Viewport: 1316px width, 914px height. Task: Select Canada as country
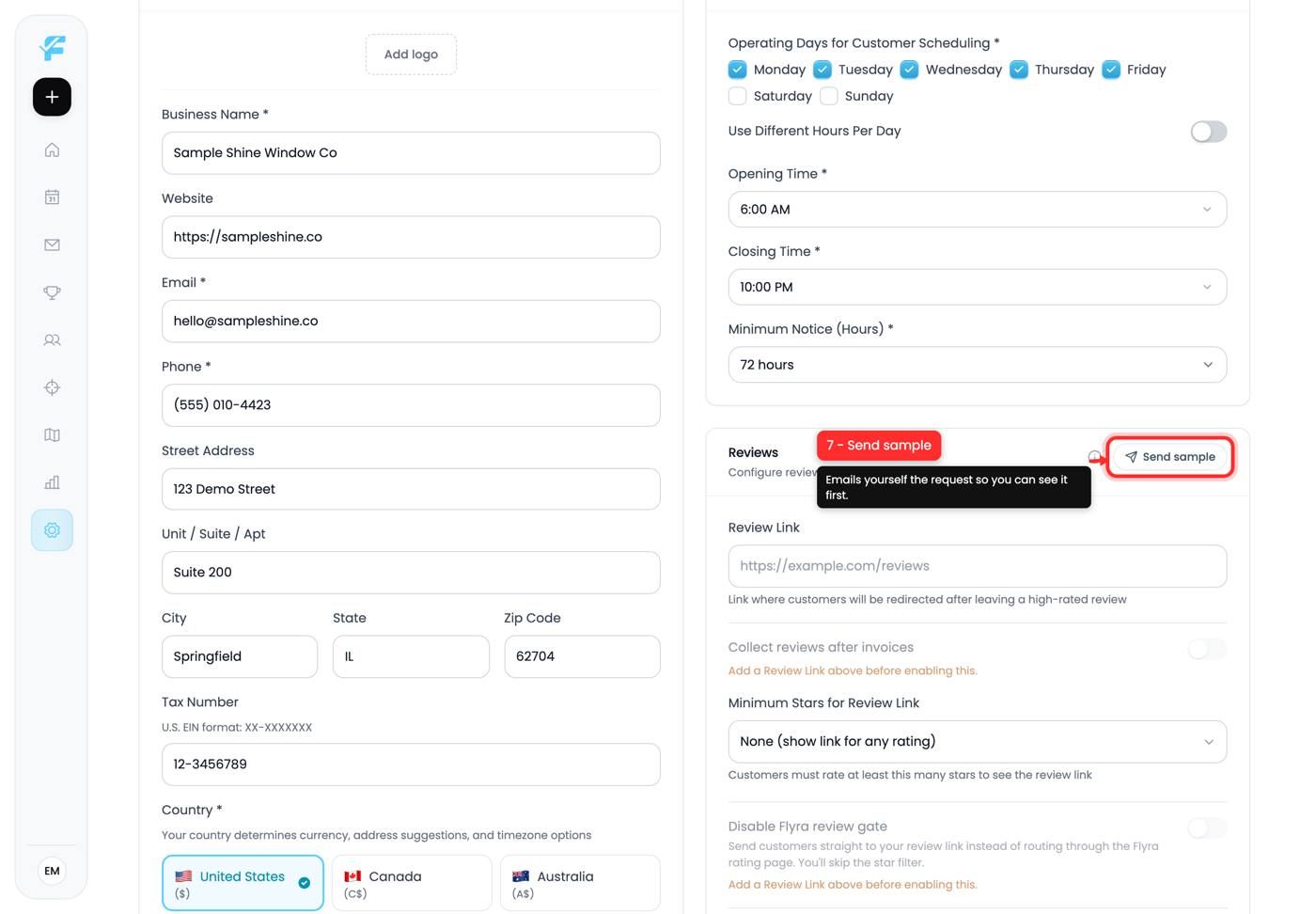coord(412,883)
